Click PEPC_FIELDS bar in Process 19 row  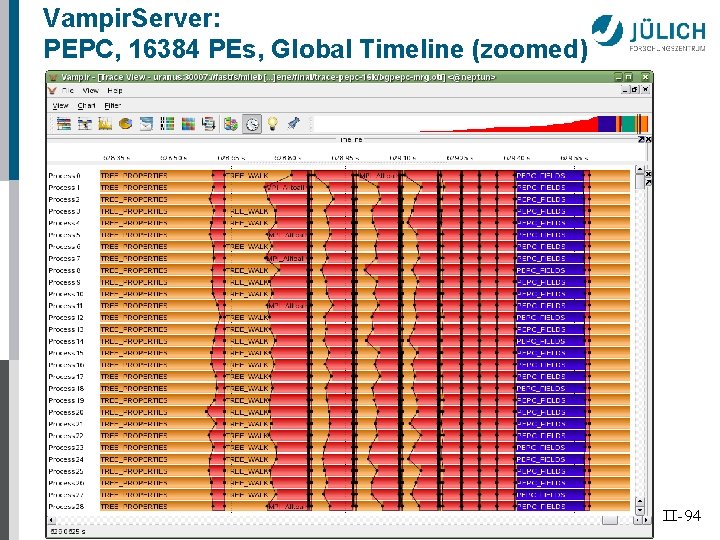tap(550, 400)
